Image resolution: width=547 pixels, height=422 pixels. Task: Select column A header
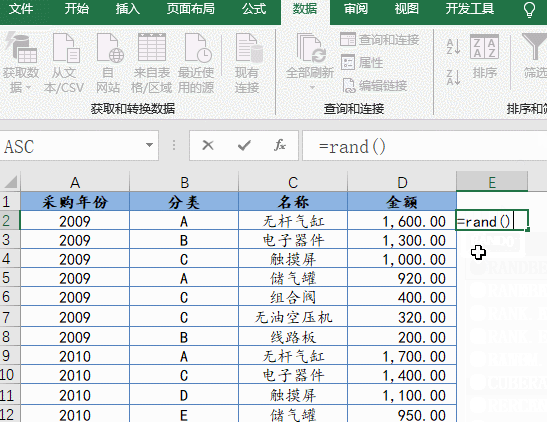tap(75, 182)
